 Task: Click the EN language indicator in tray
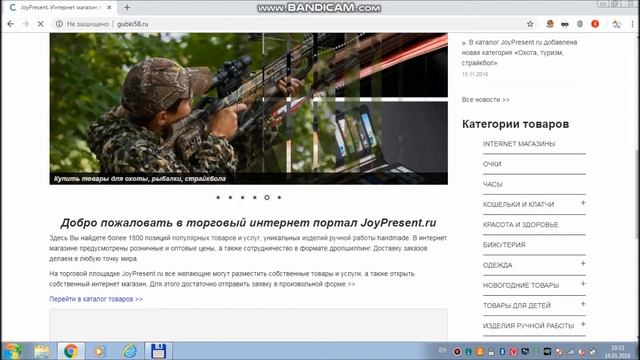coord(442,350)
